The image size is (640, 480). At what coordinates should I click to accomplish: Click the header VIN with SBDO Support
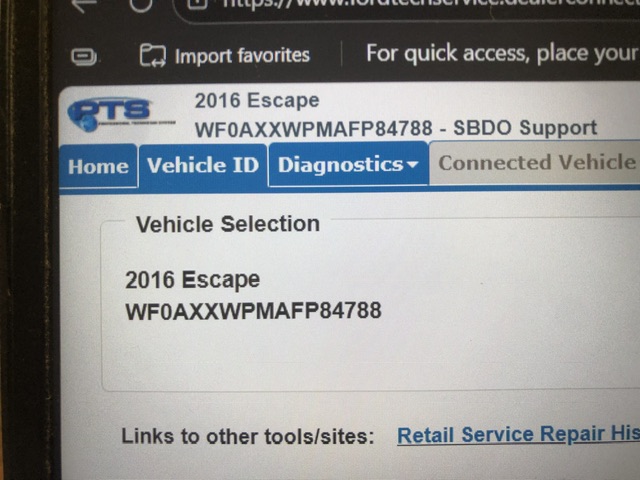click(396, 129)
